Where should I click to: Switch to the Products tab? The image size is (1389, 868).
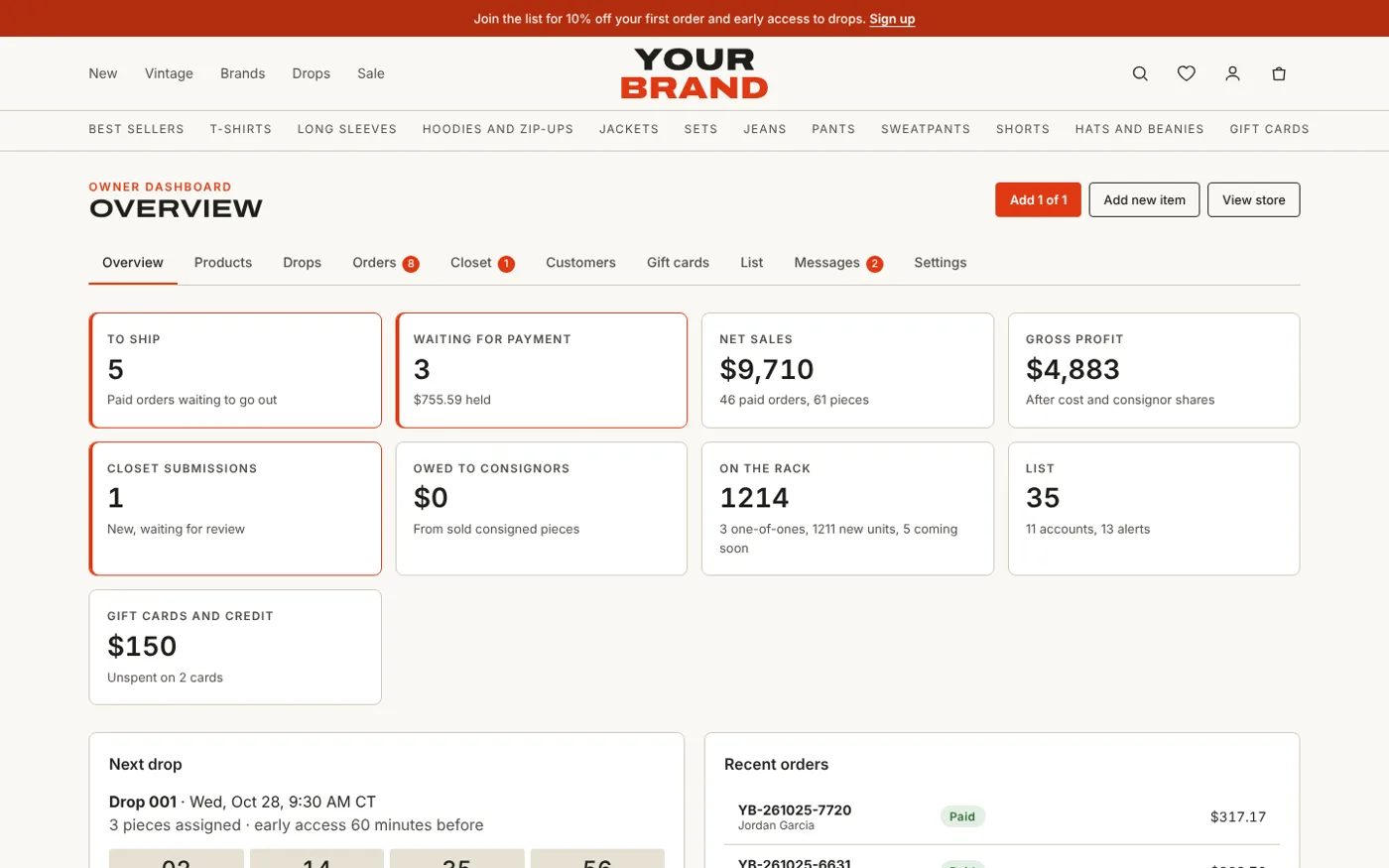223,263
